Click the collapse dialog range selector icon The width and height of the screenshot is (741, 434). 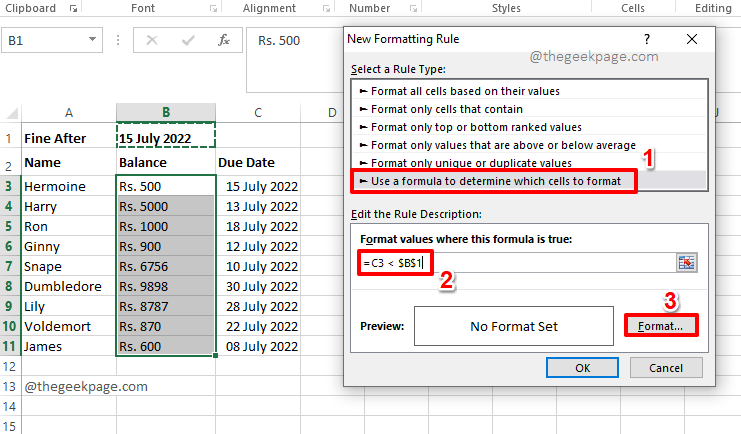(x=687, y=263)
